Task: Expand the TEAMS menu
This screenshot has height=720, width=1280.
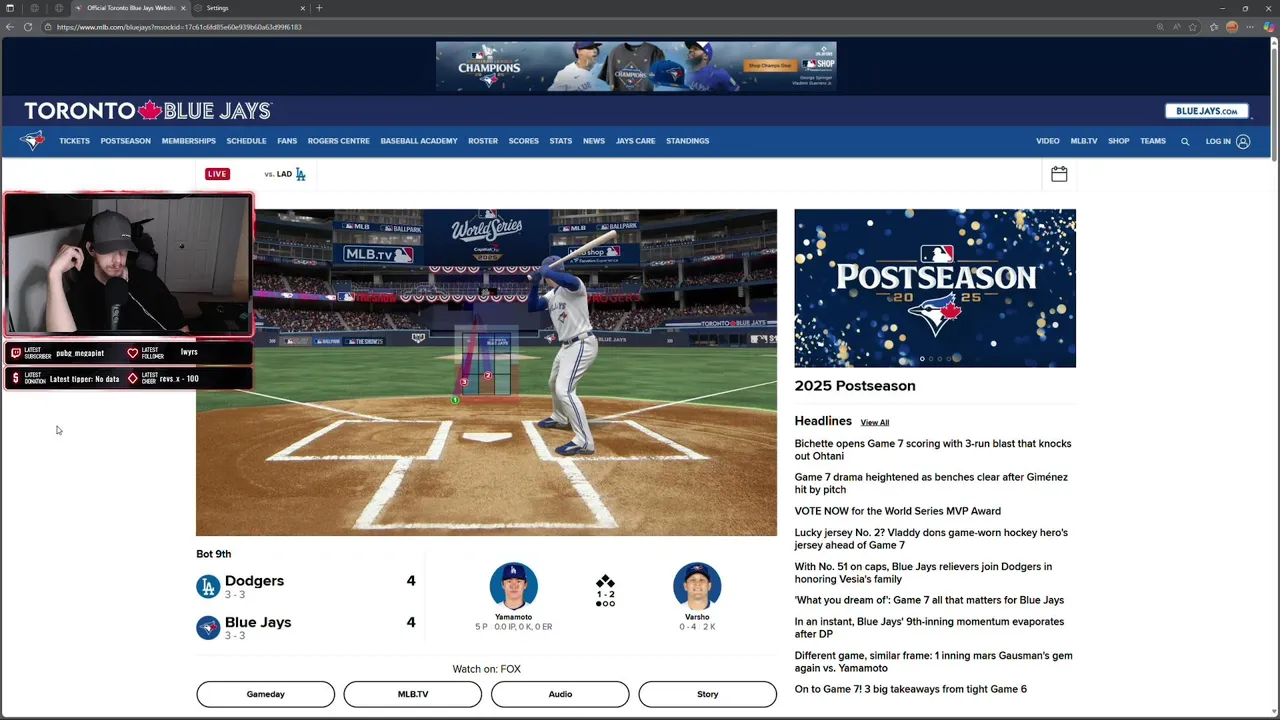Action: point(1153,141)
